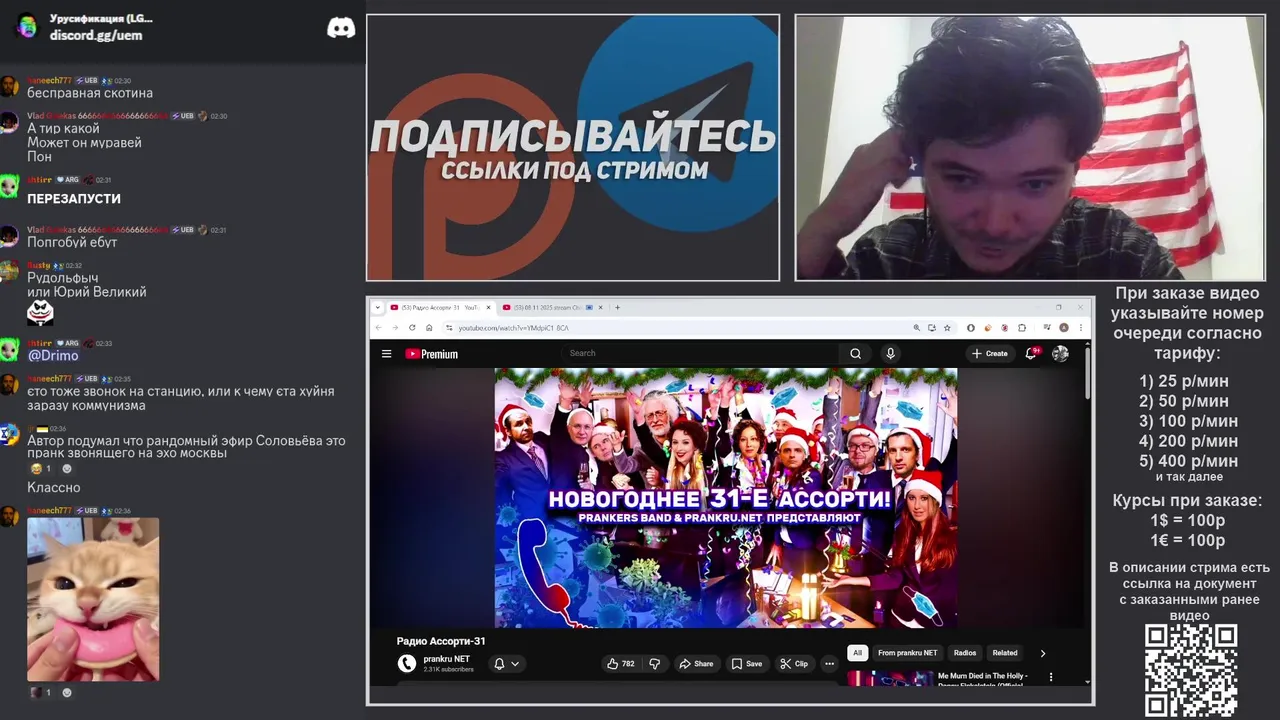1280x720 pixels.
Task: Open YouTube notifications bell in header
Action: [1031, 353]
